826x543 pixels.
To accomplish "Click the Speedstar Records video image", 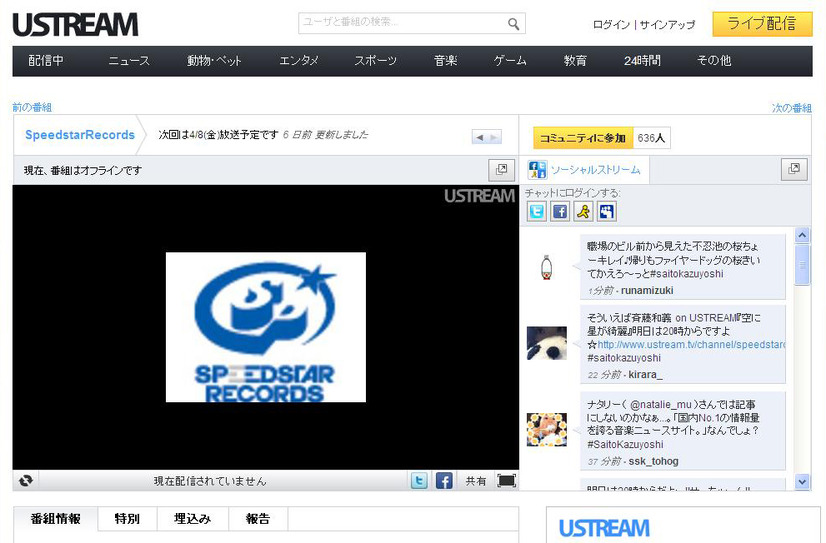I will tap(266, 327).
